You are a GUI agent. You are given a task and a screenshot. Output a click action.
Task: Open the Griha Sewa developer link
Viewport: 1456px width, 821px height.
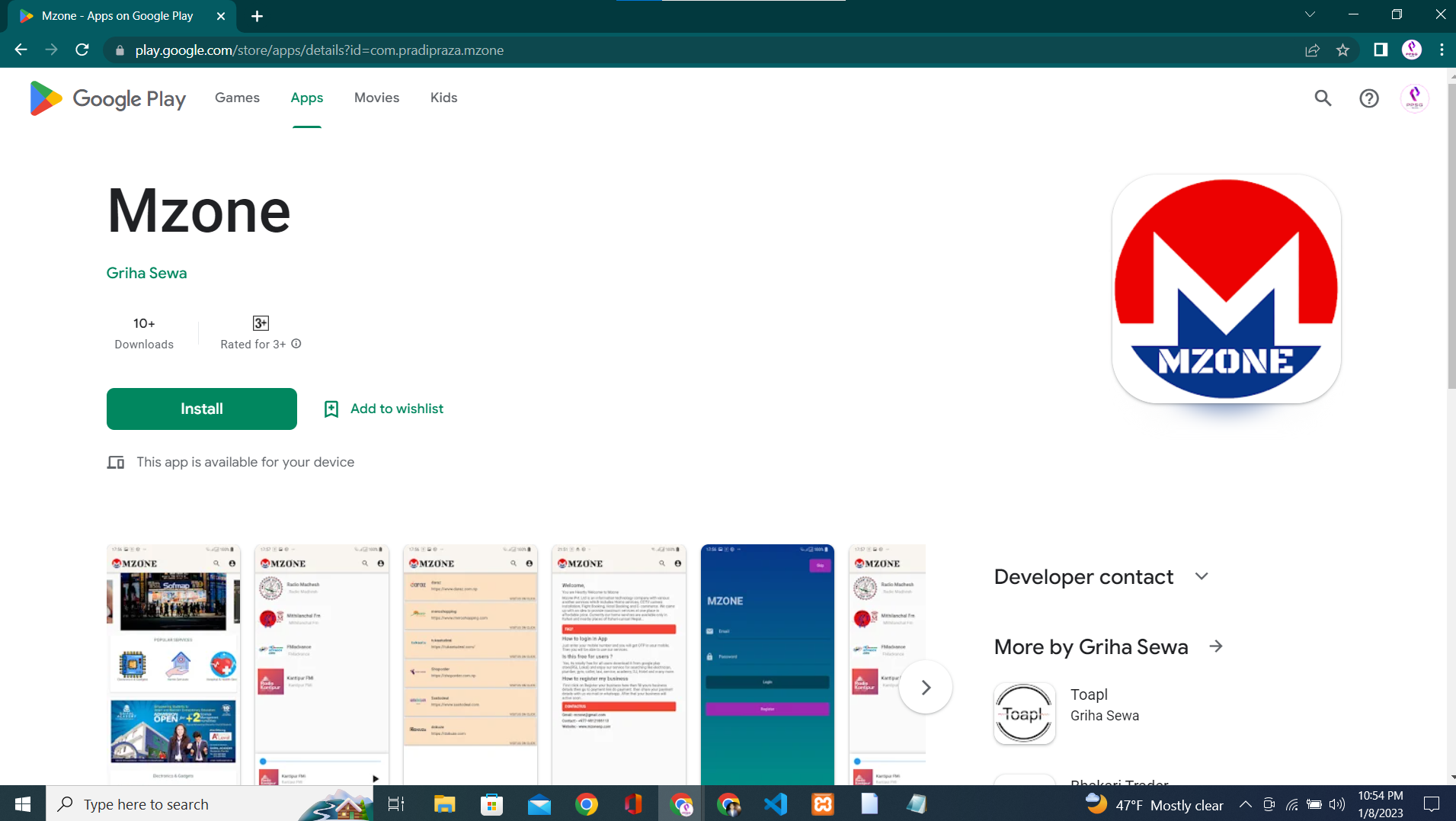point(146,273)
